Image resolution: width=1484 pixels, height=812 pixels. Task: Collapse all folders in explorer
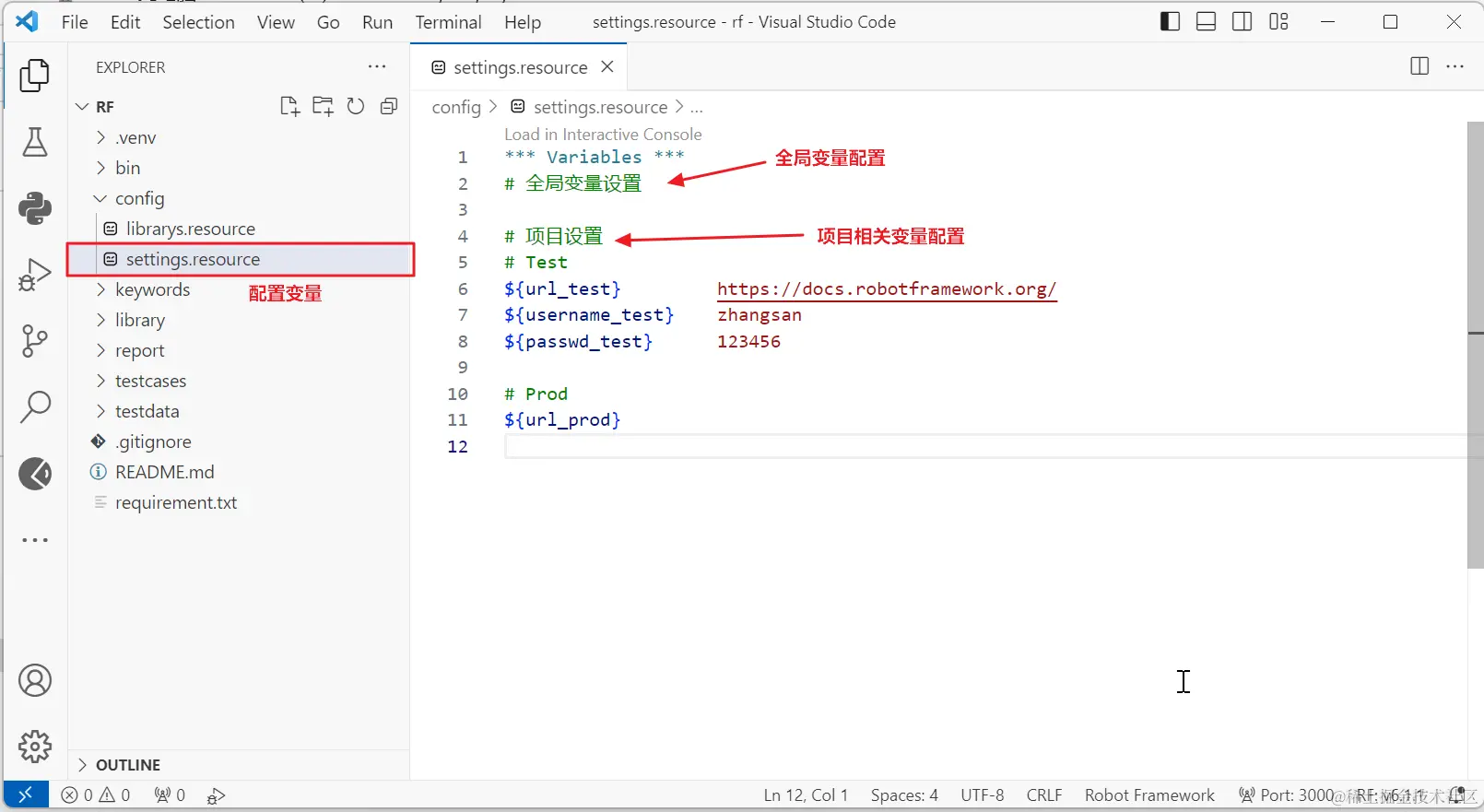(389, 106)
